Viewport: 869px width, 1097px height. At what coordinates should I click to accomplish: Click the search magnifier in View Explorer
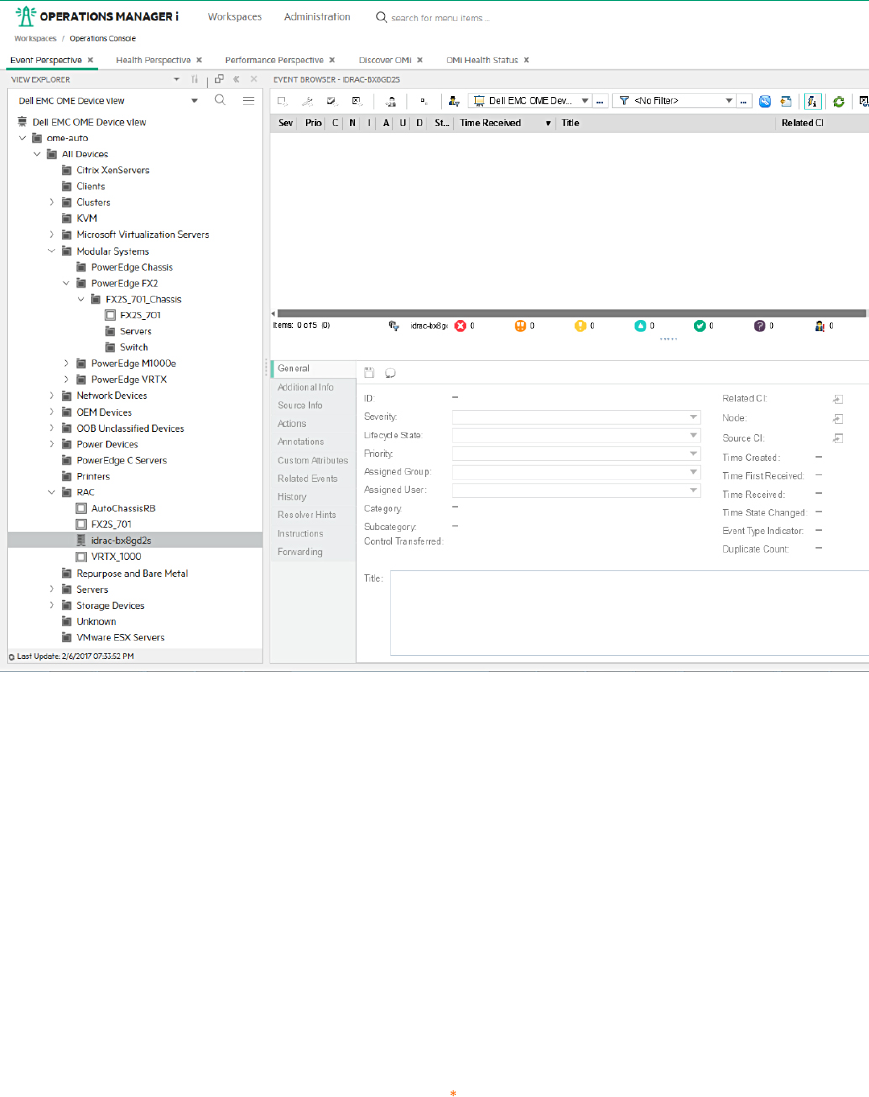pos(220,100)
